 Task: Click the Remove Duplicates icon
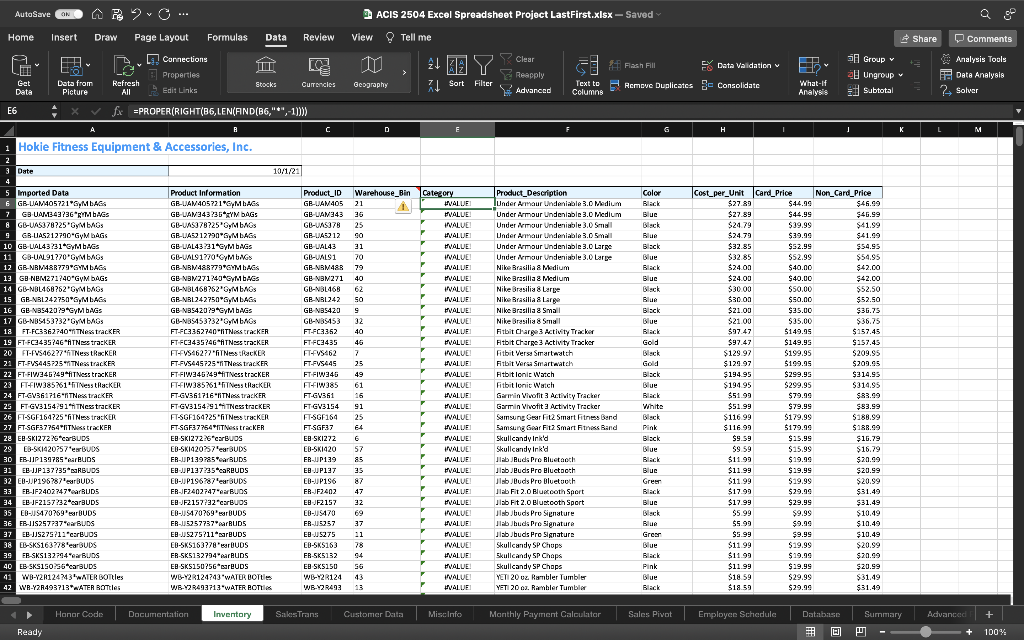(x=615, y=85)
